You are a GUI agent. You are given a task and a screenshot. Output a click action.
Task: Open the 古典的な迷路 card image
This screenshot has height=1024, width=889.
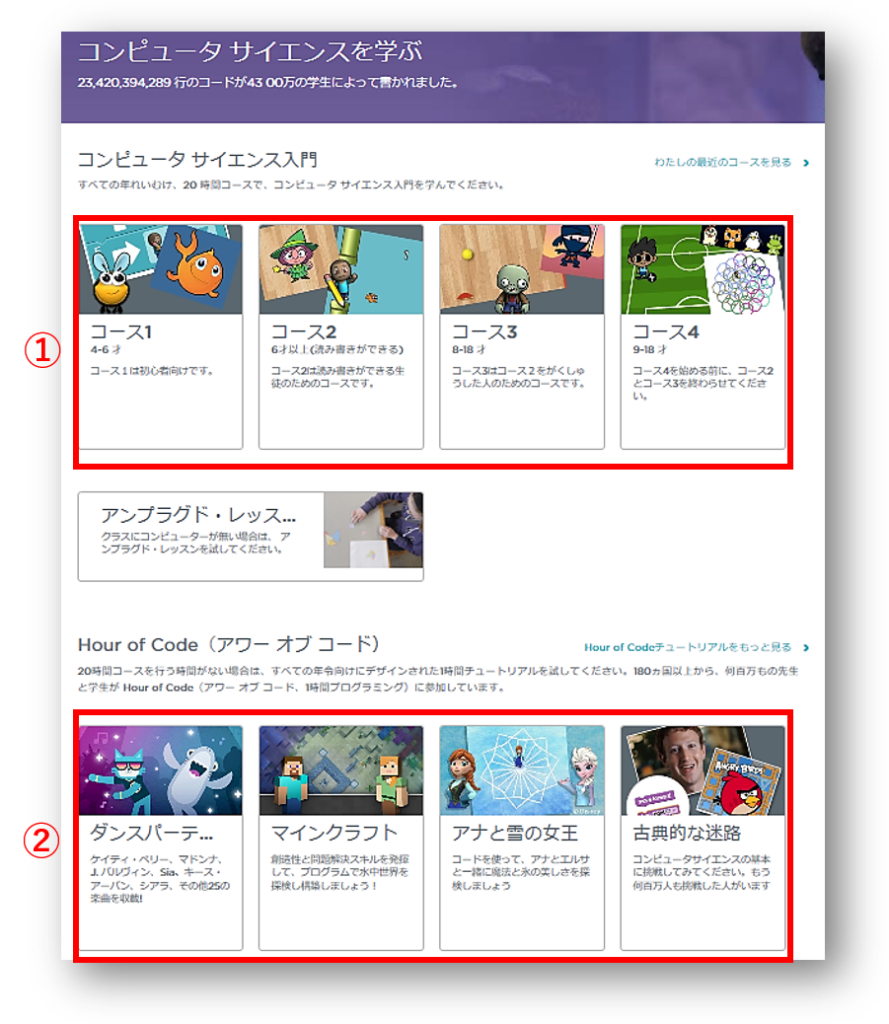703,771
